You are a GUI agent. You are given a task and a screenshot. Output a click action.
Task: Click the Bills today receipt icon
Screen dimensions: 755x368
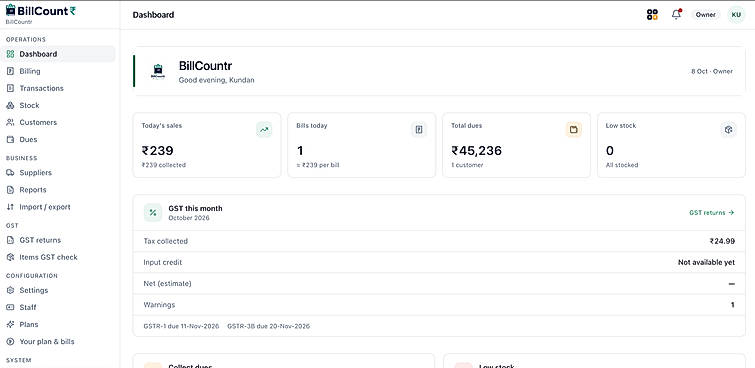419,130
